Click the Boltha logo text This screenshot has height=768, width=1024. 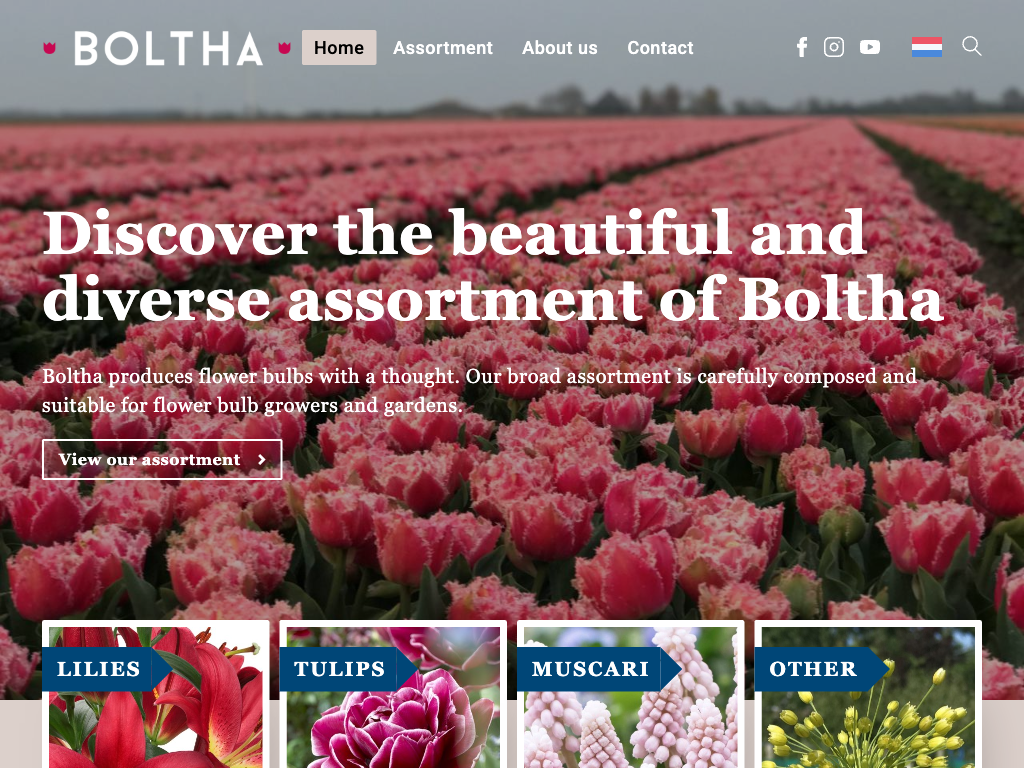click(168, 48)
